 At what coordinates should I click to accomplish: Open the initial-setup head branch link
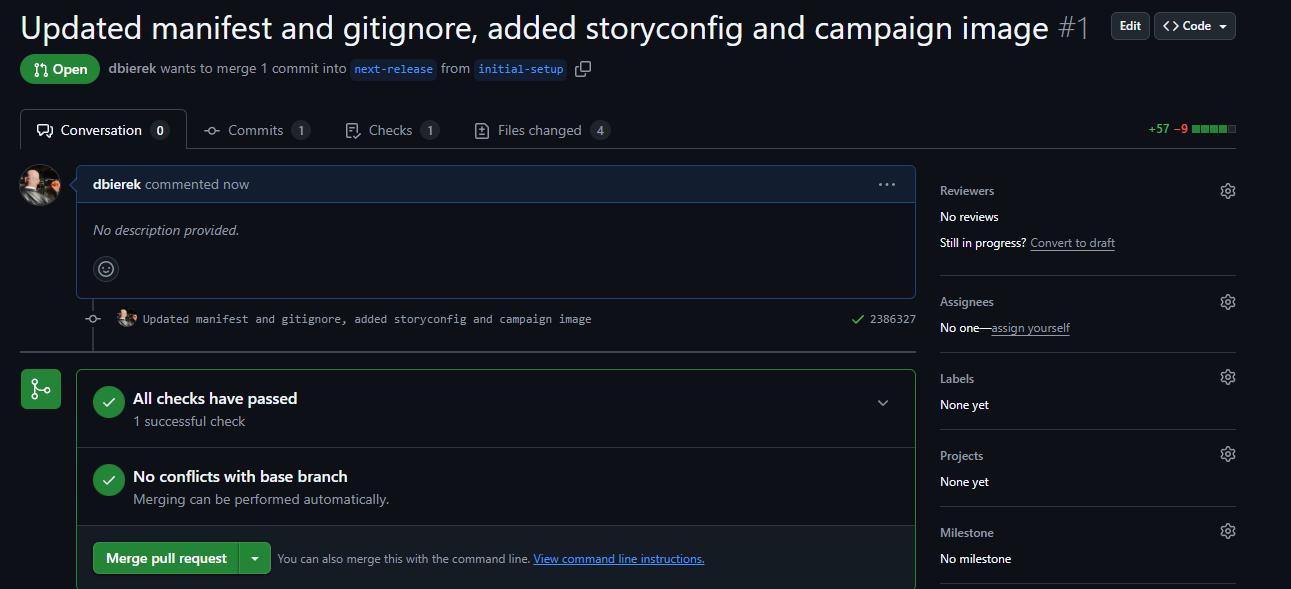521,69
